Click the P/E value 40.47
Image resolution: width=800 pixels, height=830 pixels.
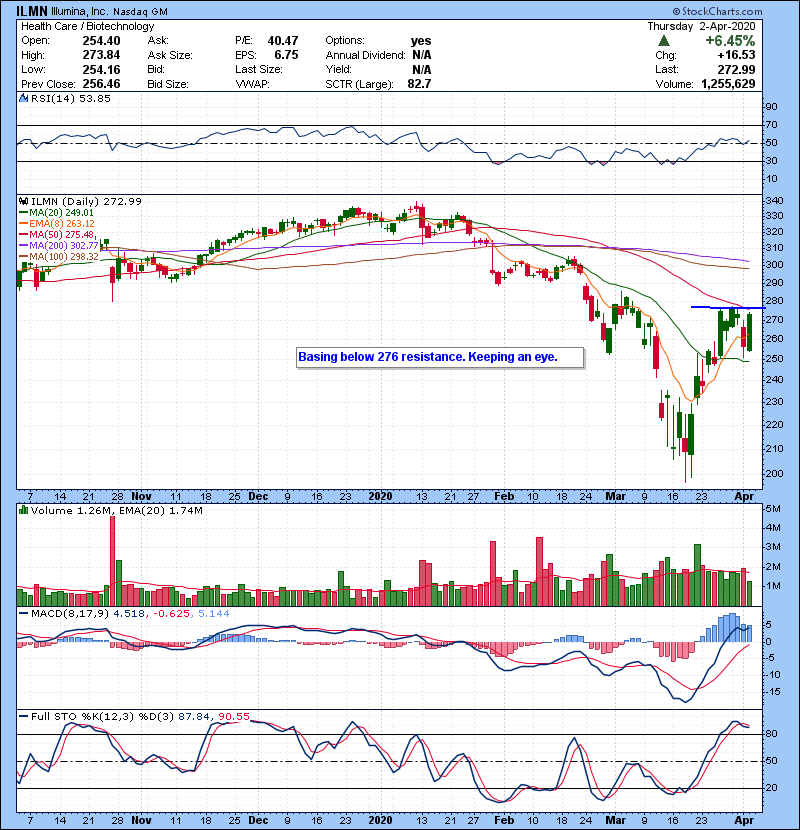tap(283, 41)
